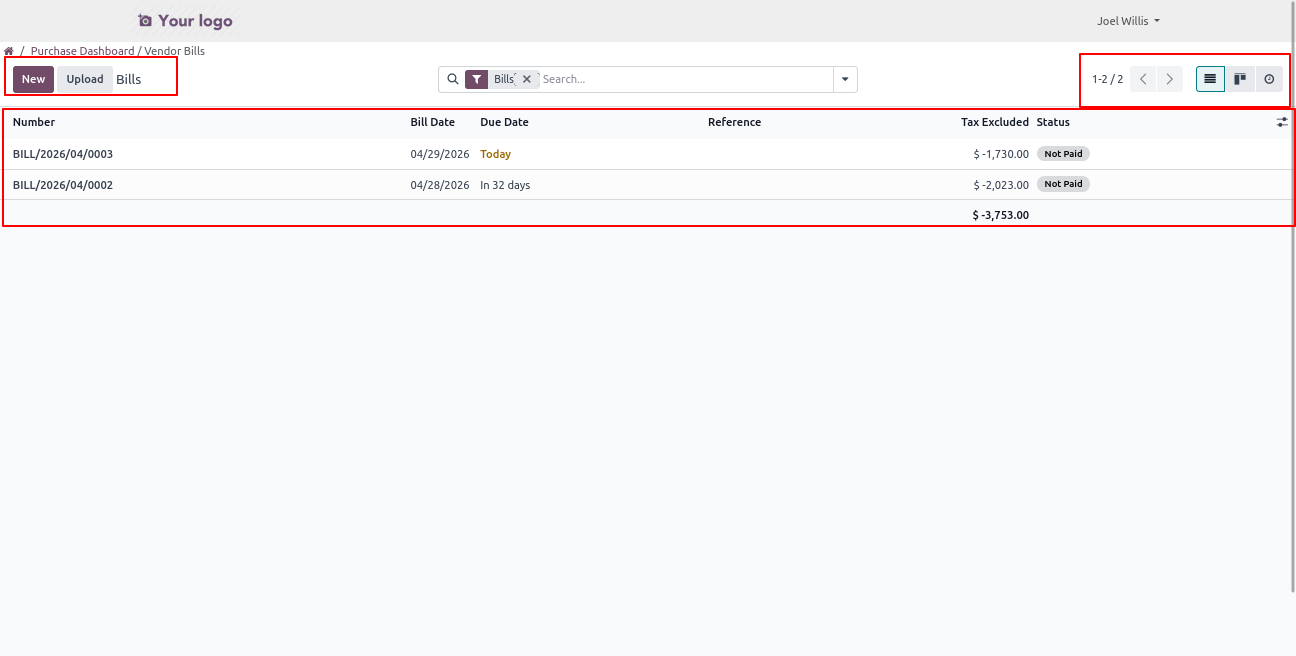Switch to list view
The width and height of the screenshot is (1296, 656).
point(1210,79)
